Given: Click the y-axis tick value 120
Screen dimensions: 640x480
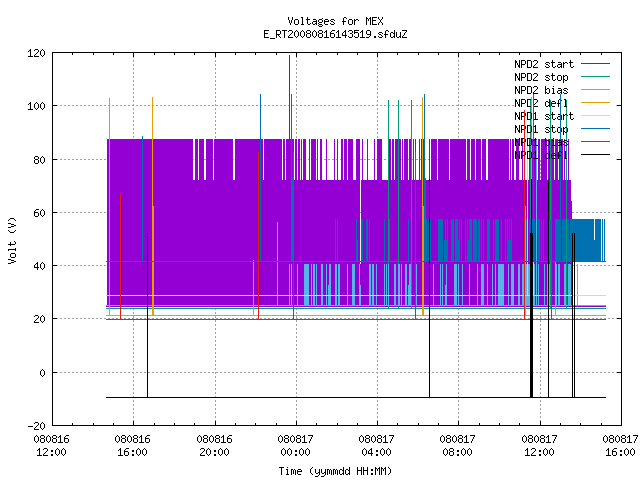Looking at the screenshot, I should coord(36,53).
